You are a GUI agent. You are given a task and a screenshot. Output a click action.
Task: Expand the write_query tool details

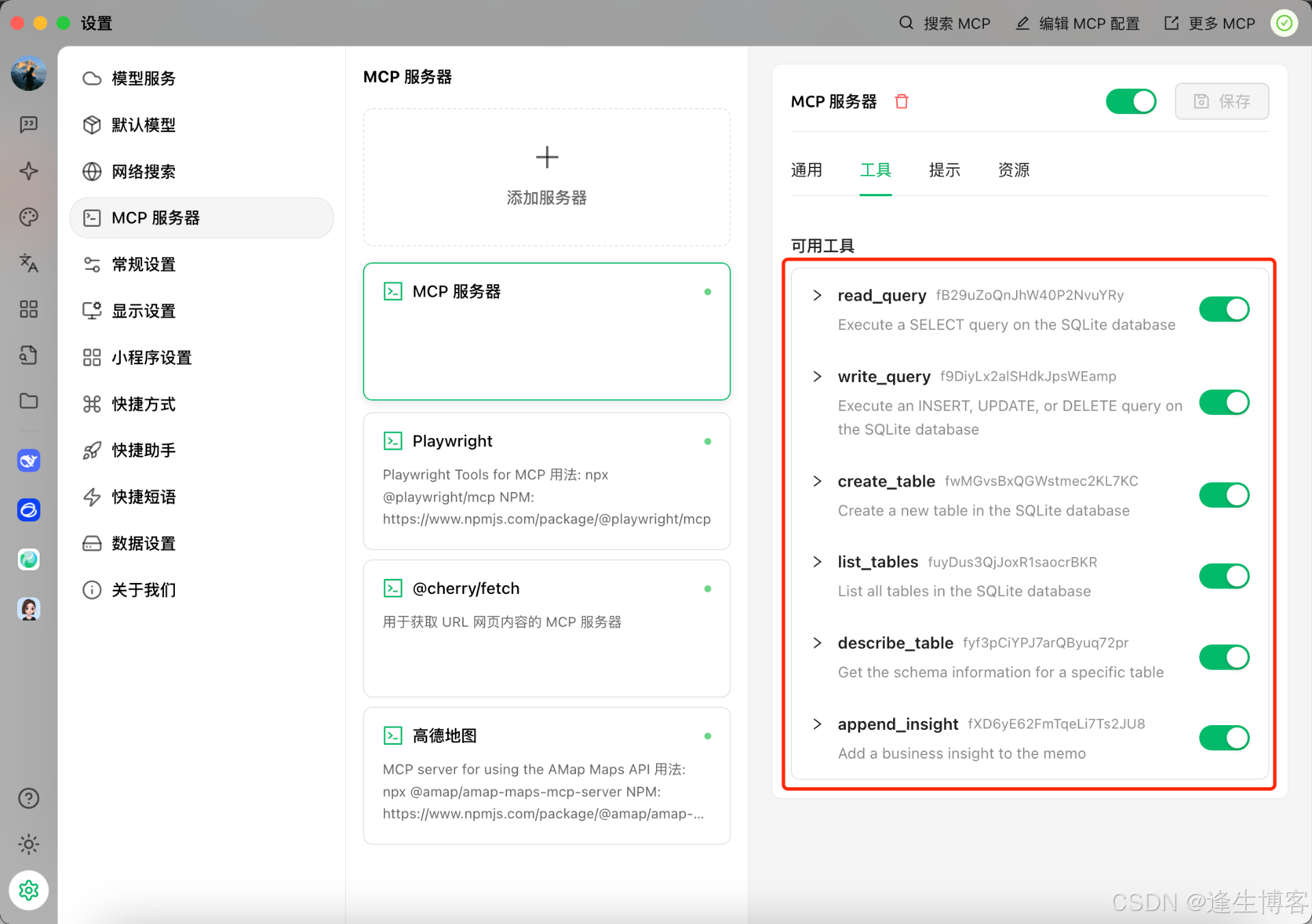[817, 377]
